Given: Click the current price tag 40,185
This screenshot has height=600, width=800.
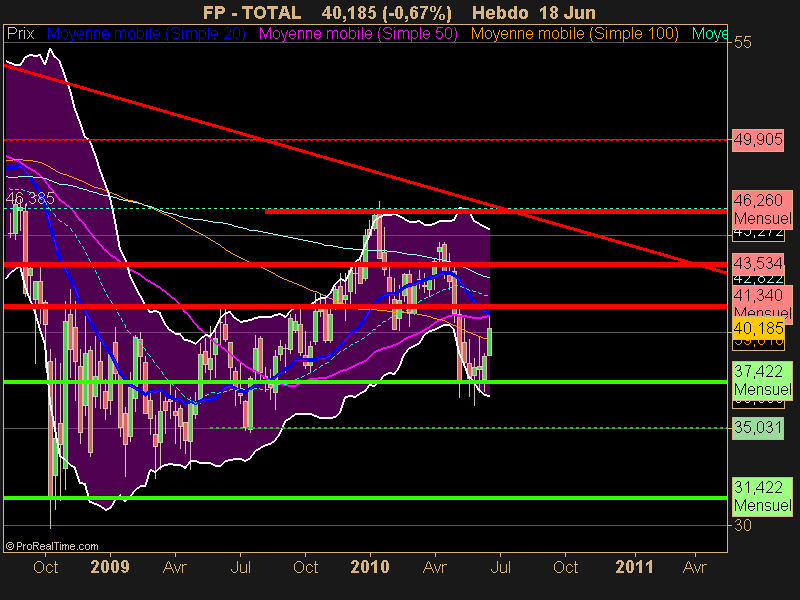Looking at the screenshot, I should tap(758, 328).
